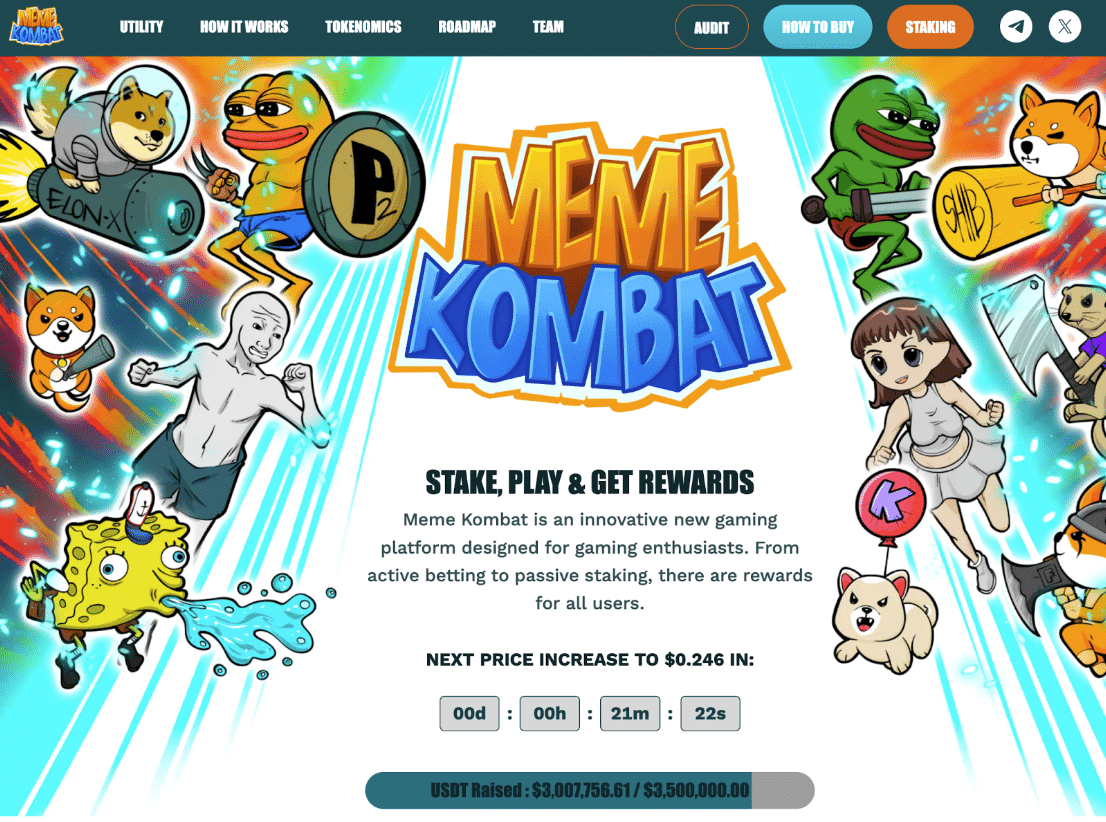Click the How To Buy button
This screenshot has height=822, width=1106.
(818, 28)
